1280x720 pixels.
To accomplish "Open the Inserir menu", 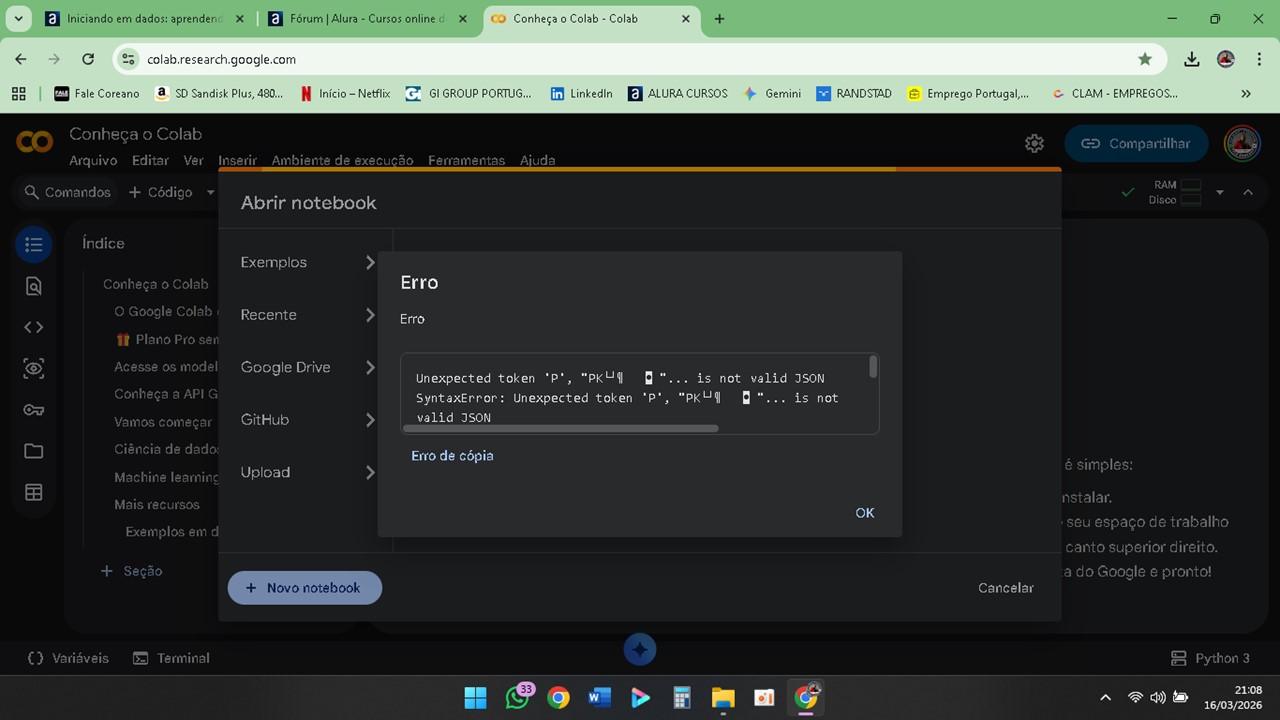I will (237, 160).
